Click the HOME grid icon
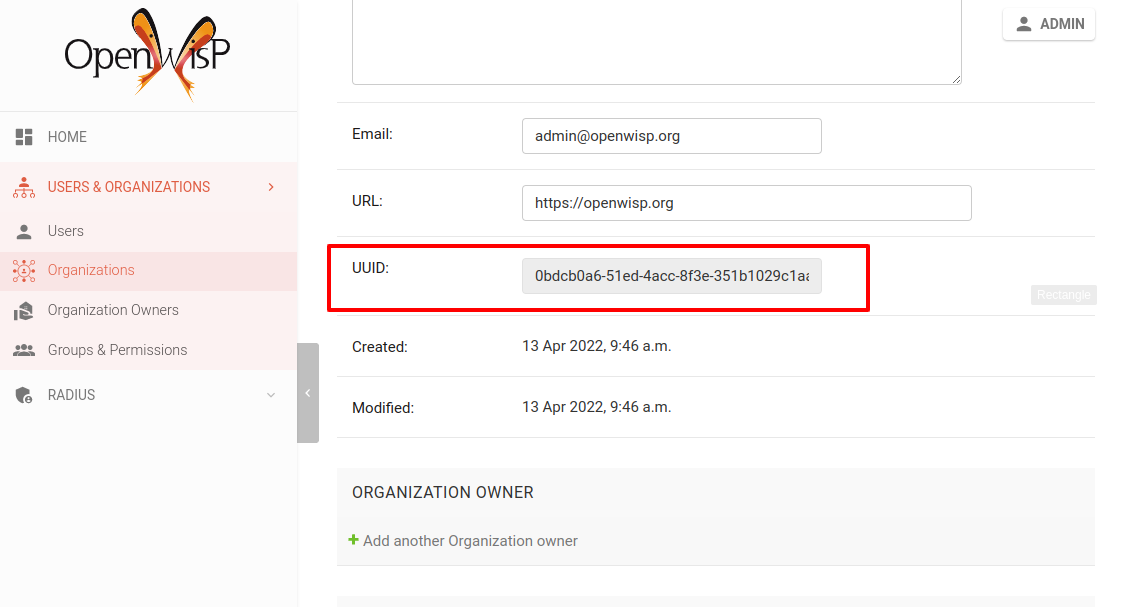1127x607 pixels. (x=24, y=136)
